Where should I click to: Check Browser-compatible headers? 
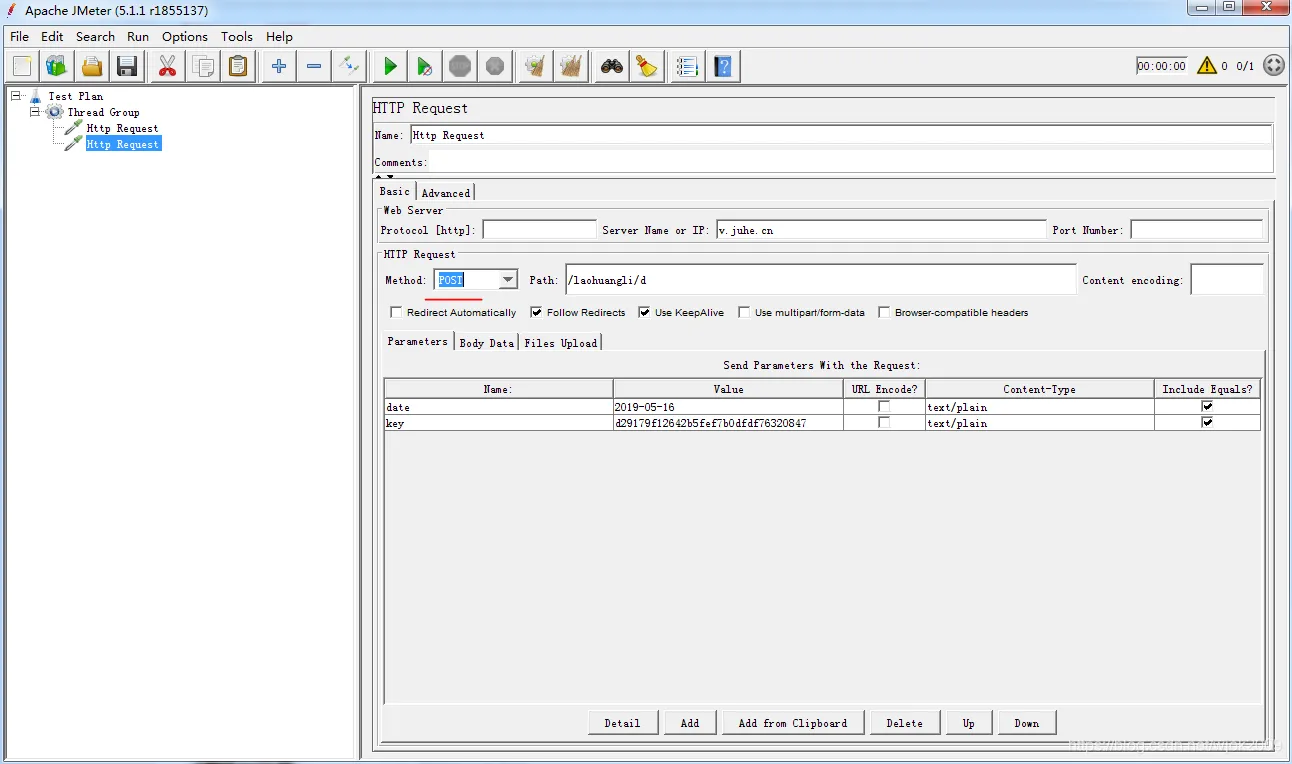tap(884, 312)
